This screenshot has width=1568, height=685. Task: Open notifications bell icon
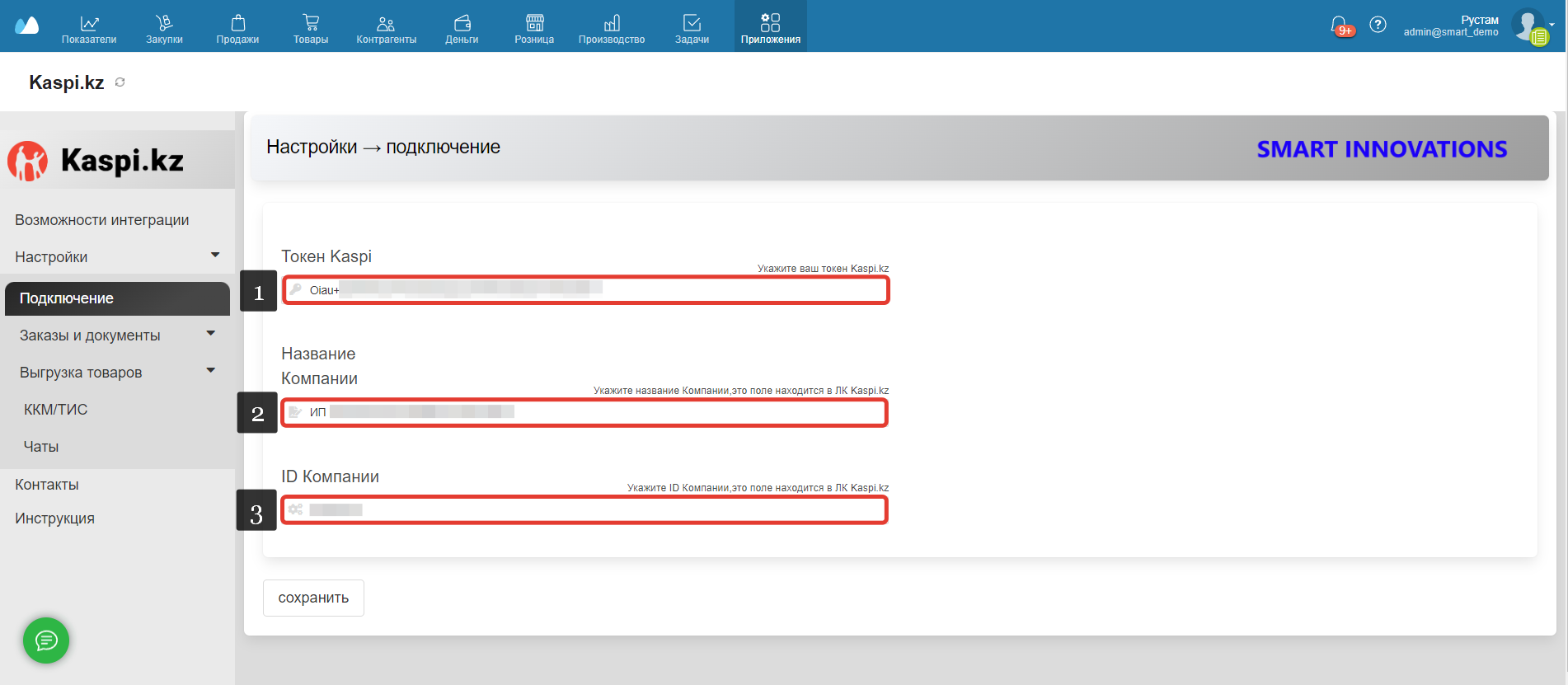pyautogui.click(x=1340, y=26)
